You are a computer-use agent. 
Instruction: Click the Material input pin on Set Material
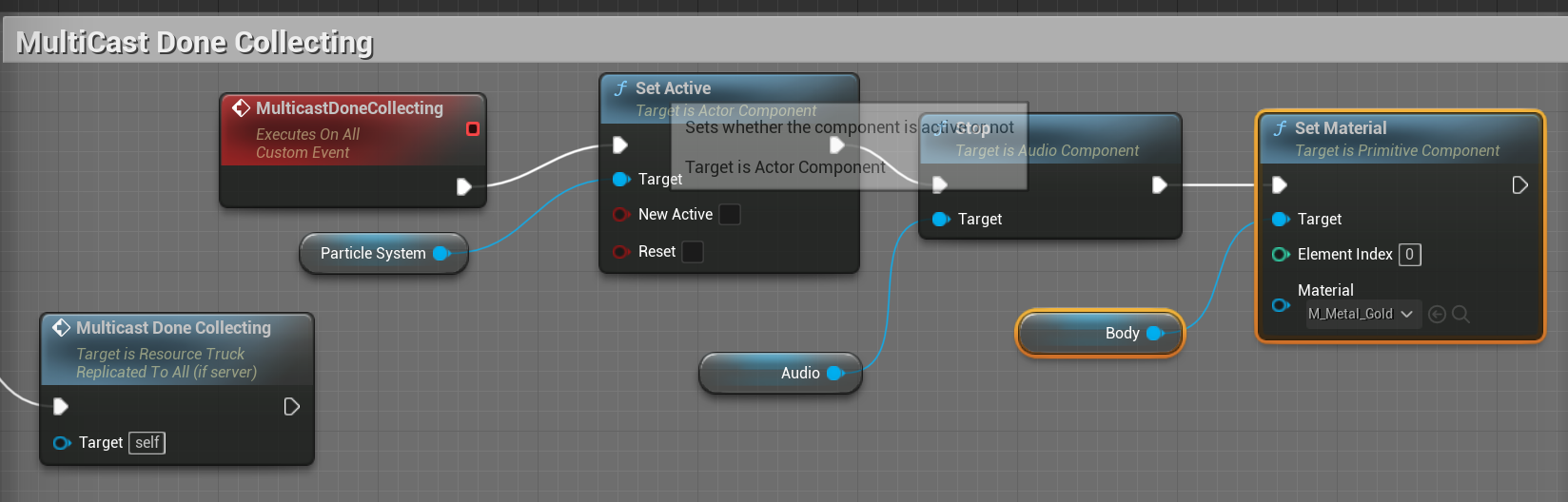[1281, 305]
